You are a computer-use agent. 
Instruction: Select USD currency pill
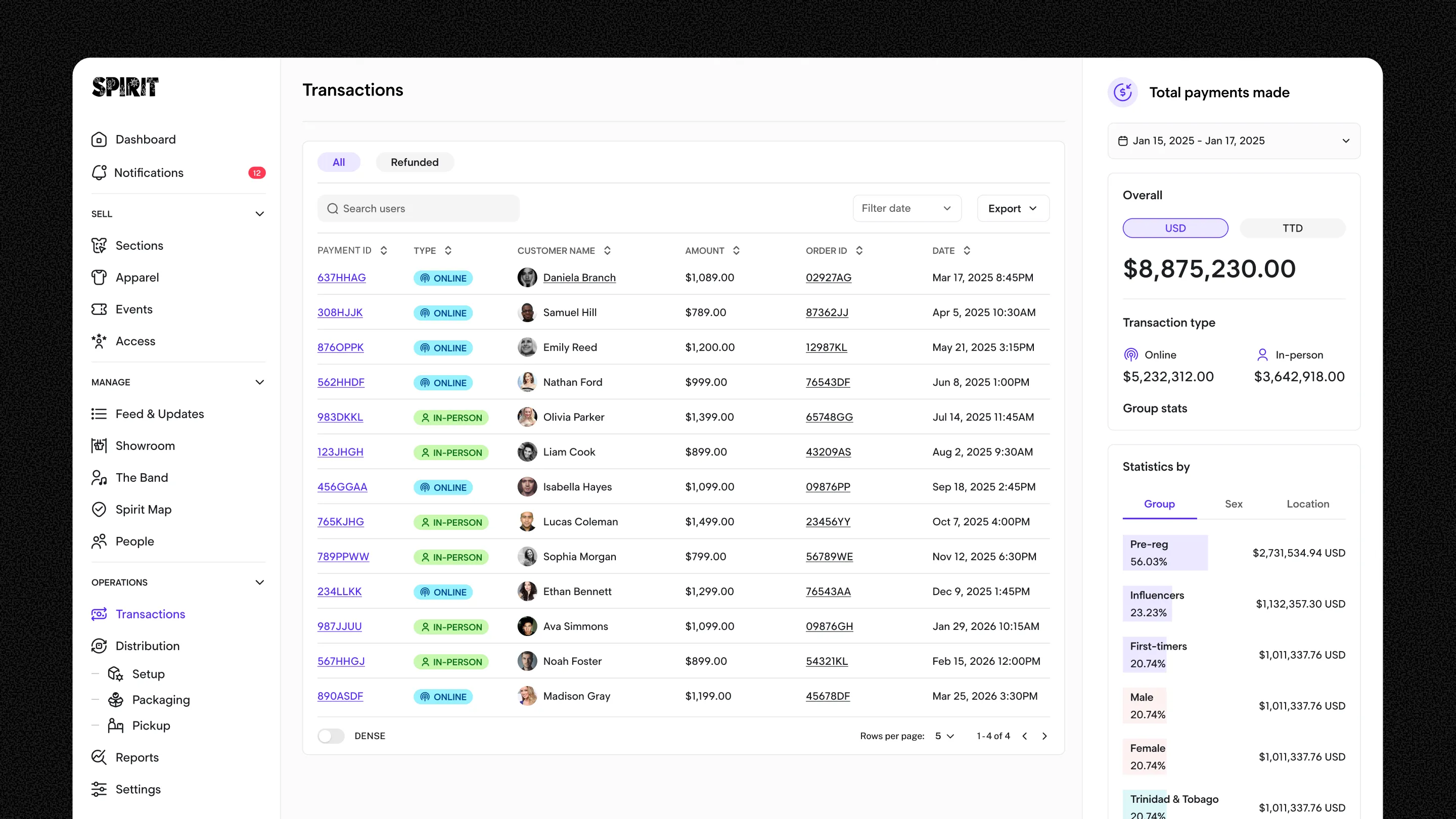[1175, 228]
